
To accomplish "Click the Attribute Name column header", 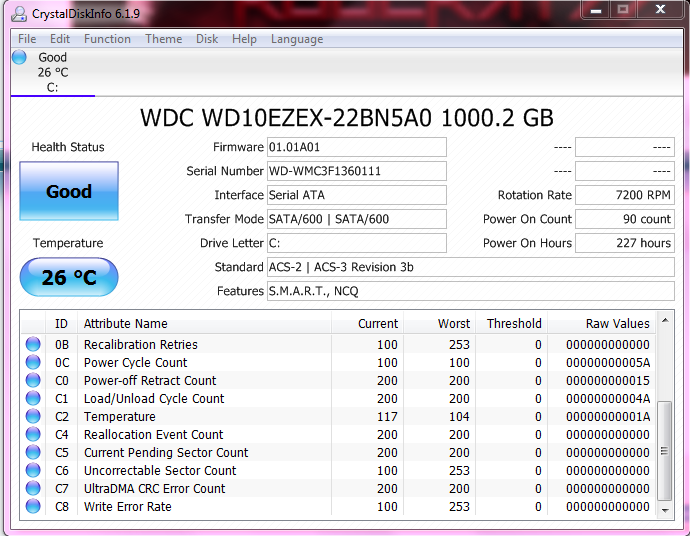I will pyautogui.click(x=204, y=323).
